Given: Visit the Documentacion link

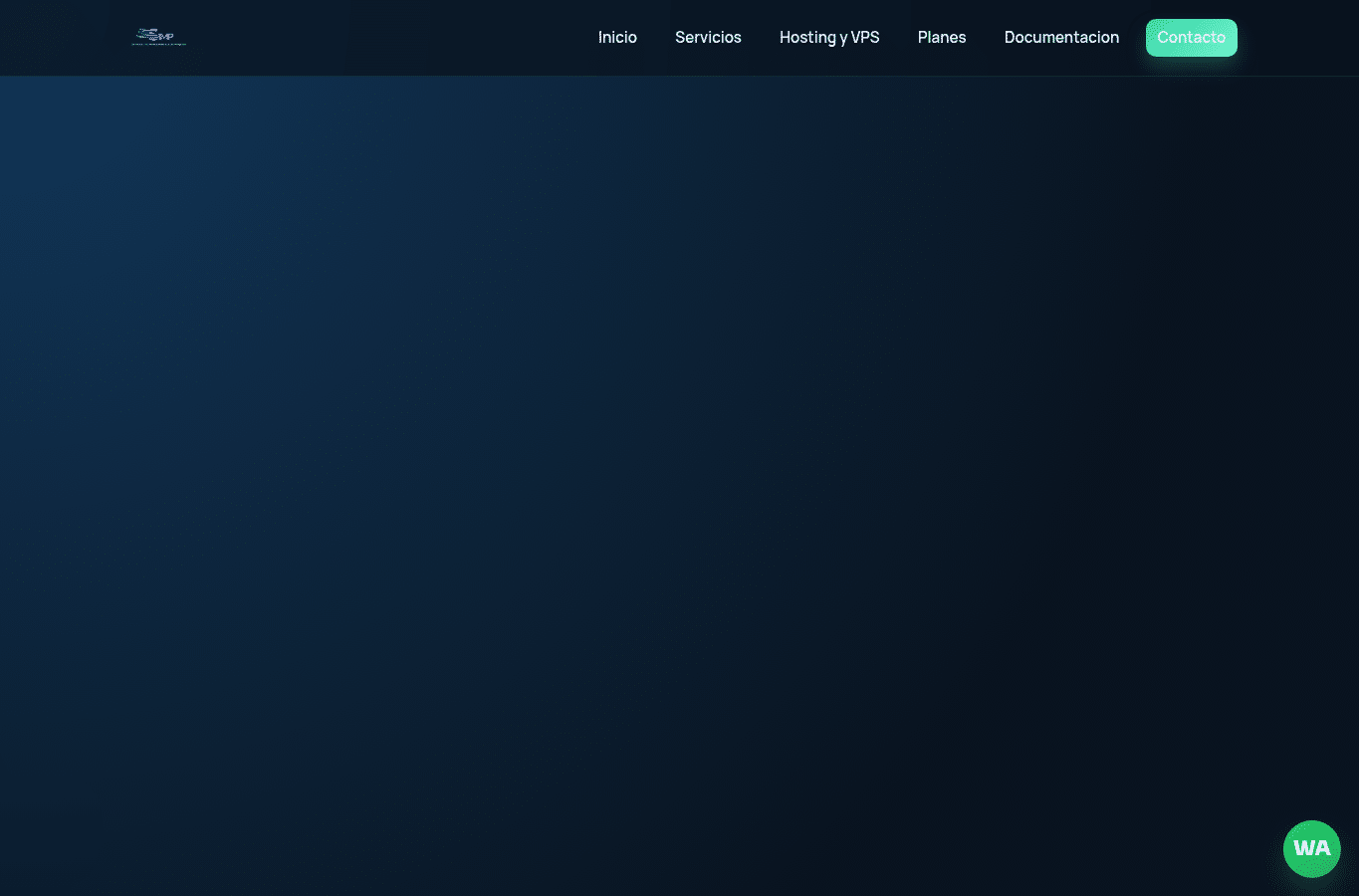Looking at the screenshot, I should click(1061, 38).
